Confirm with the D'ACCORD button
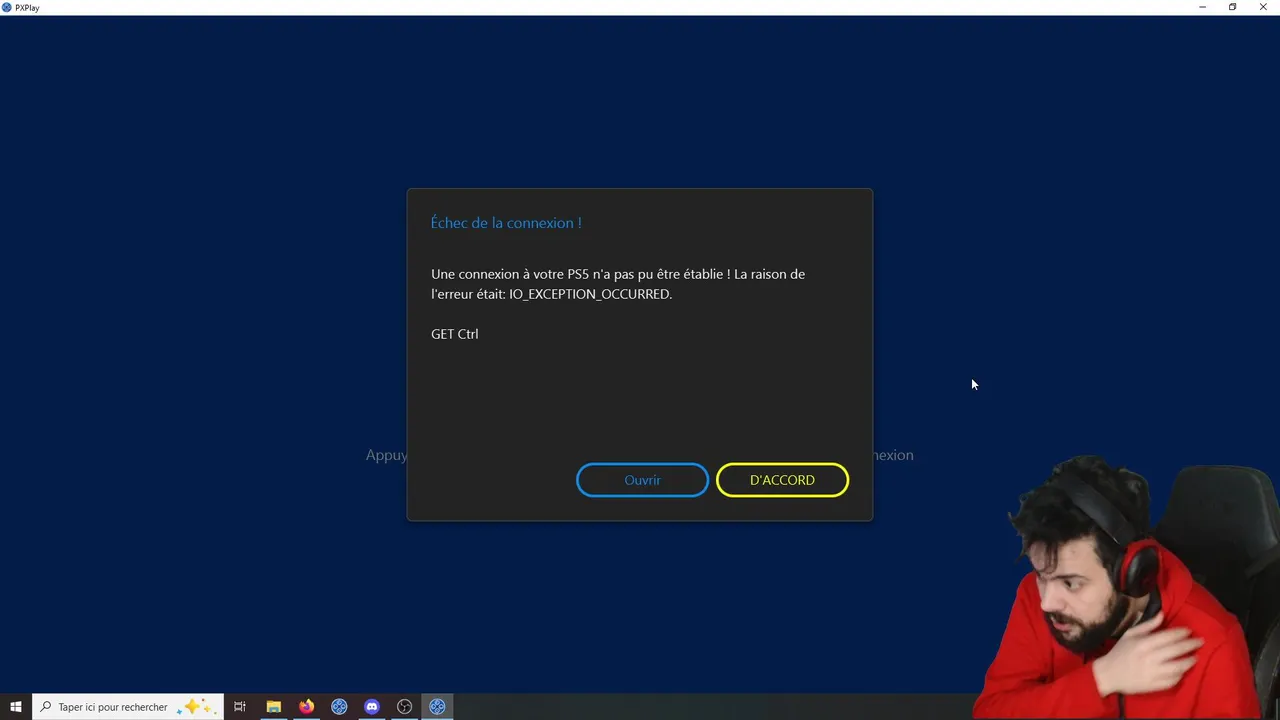1280x720 pixels. [x=782, y=480]
